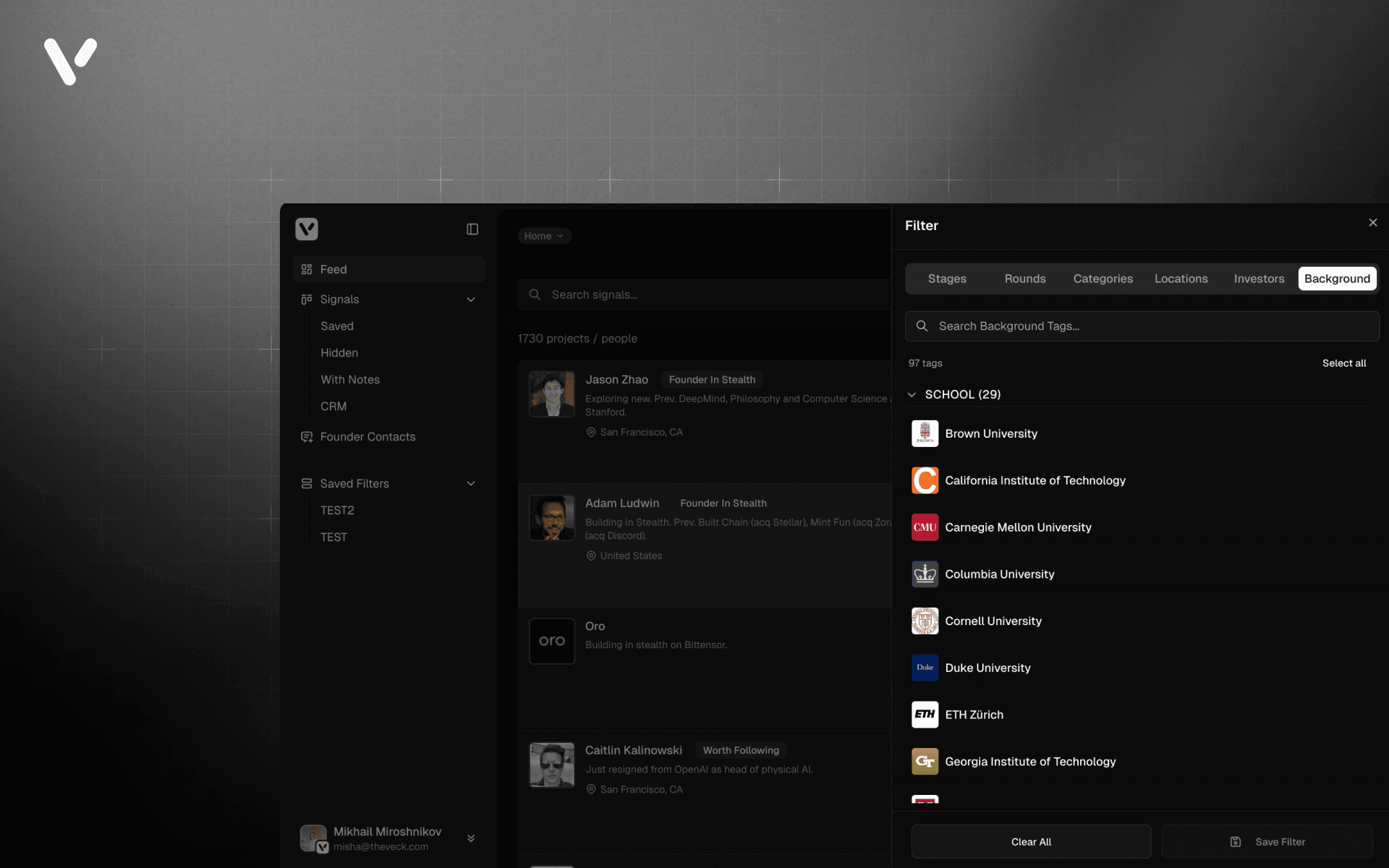This screenshot has width=1389, height=868.
Task: Collapse the SCHOOL (29) section
Action: pos(912,394)
